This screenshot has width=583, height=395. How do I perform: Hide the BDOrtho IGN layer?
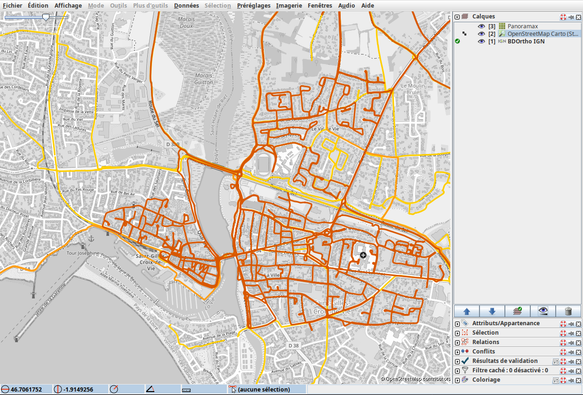pyautogui.click(x=481, y=41)
